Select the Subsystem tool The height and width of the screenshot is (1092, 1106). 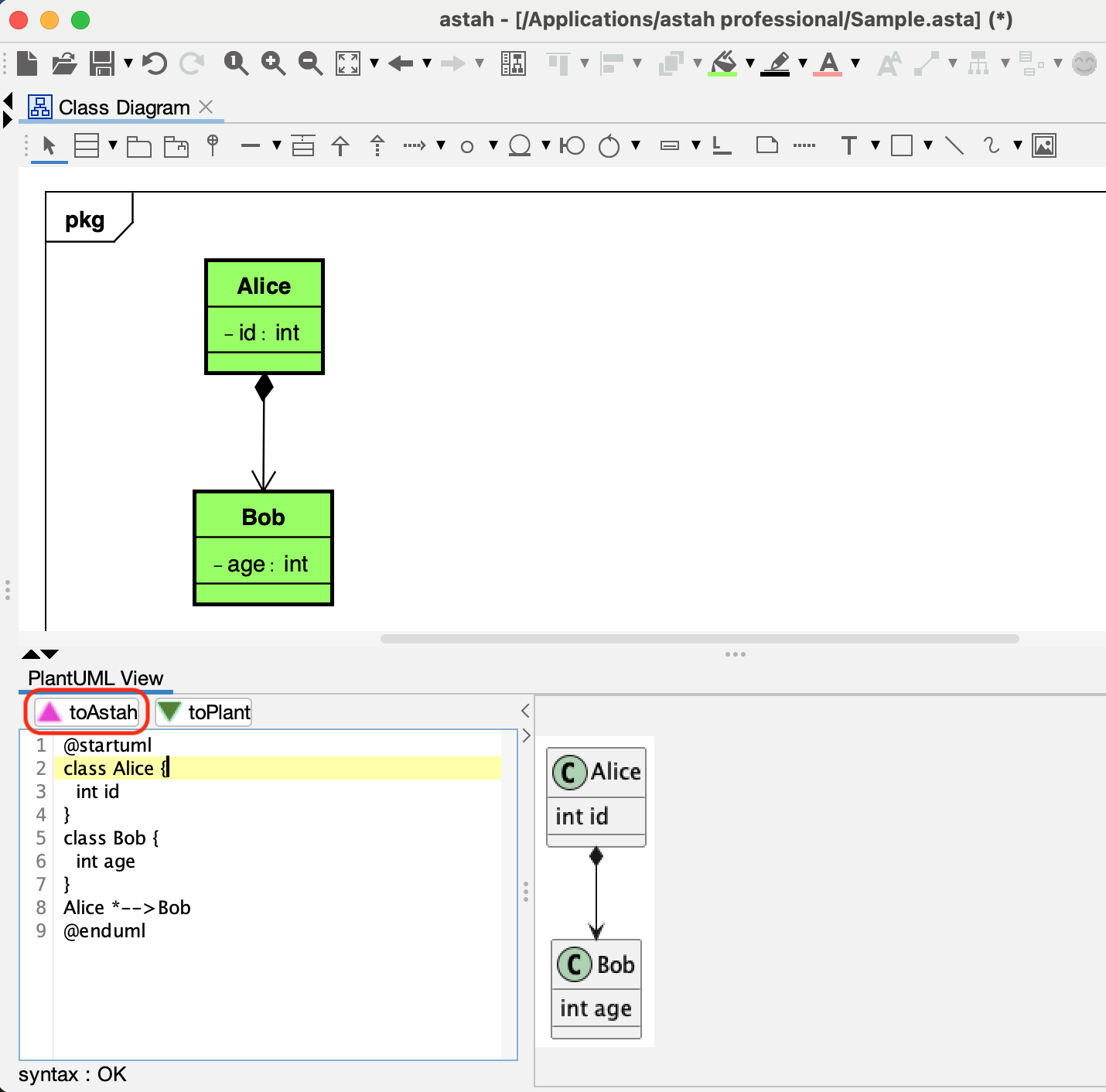click(x=176, y=146)
